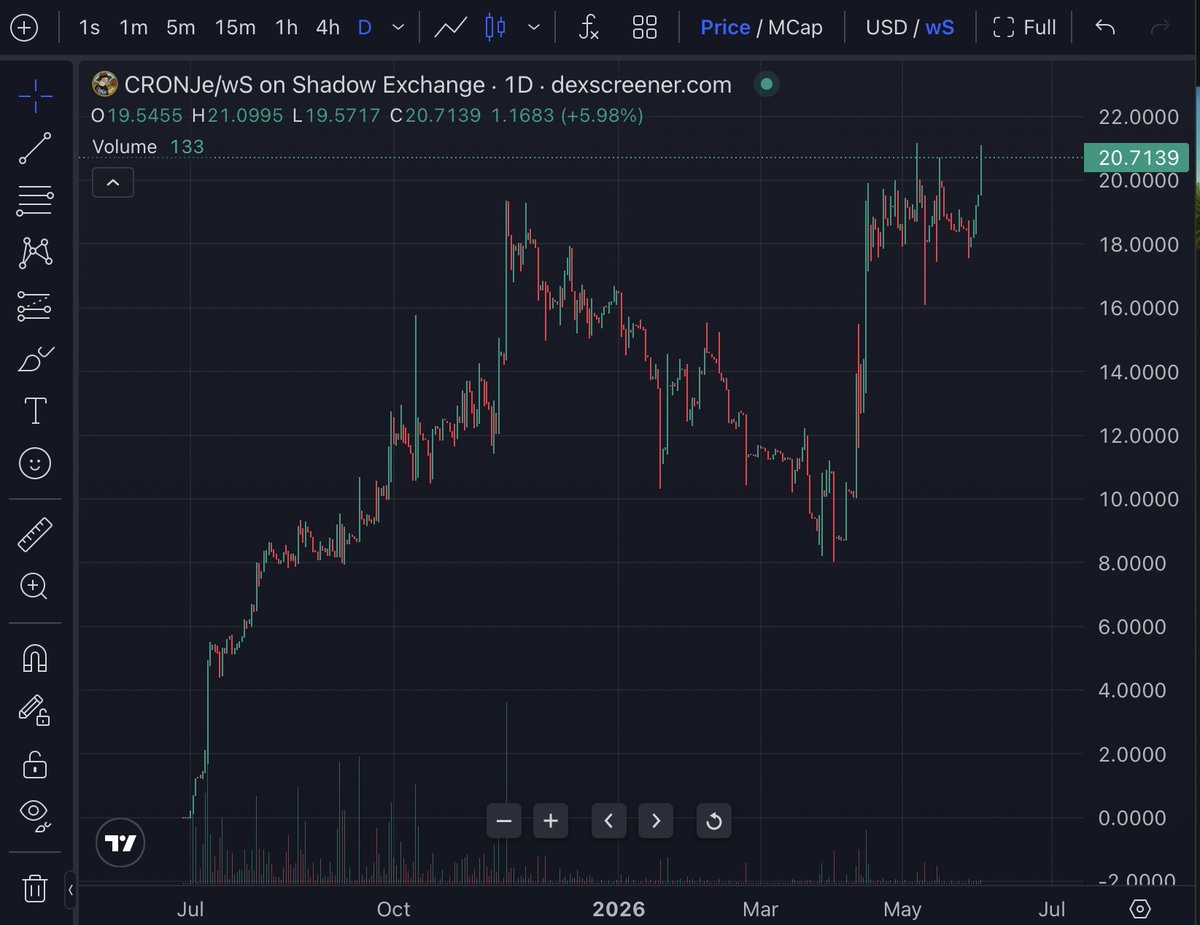Toggle stay in drawing mode
This screenshot has width=1200, height=925.
click(35, 710)
